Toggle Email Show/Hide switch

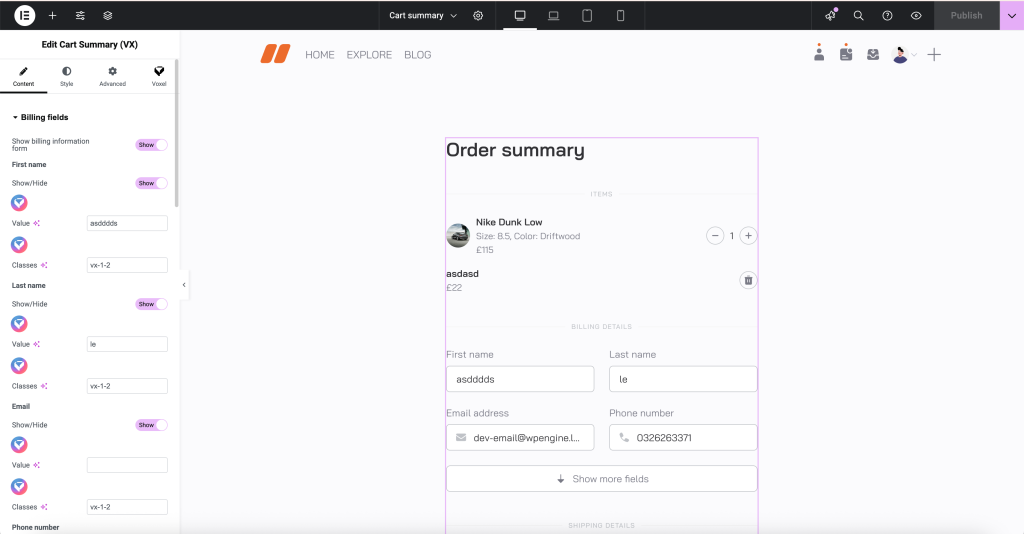(x=151, y=425)
